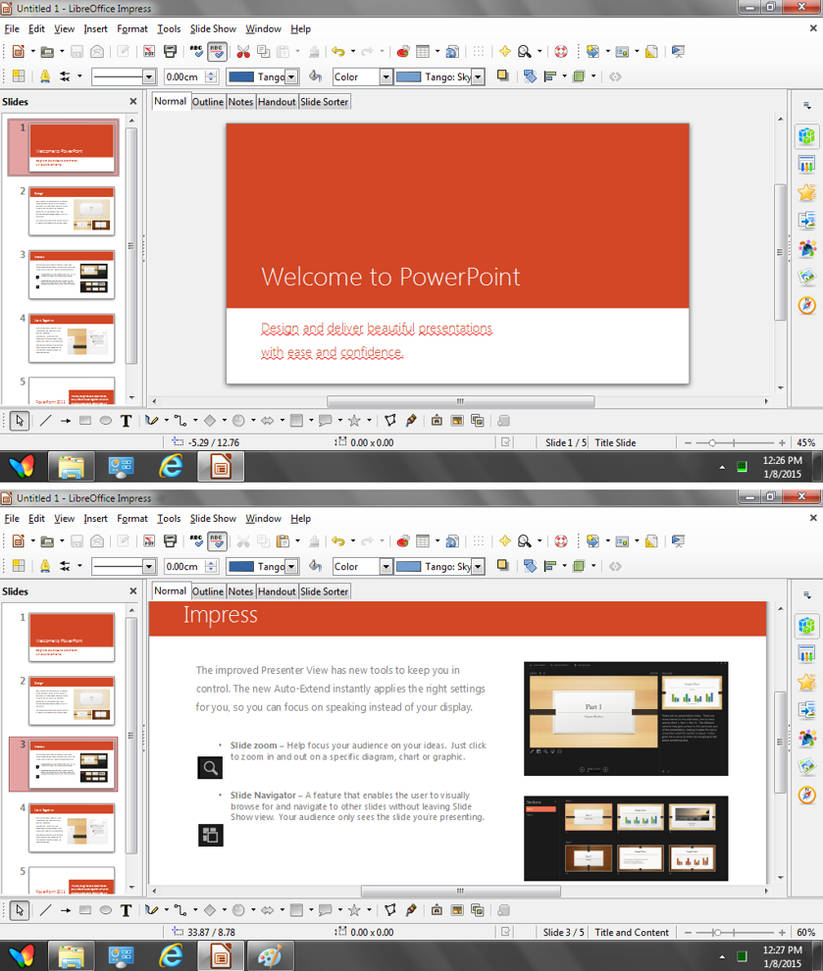This screenshot has width=823, height=971.
Task: Switch to the Outline view tab
Action: pyautogui.click(x=208, y=100)
